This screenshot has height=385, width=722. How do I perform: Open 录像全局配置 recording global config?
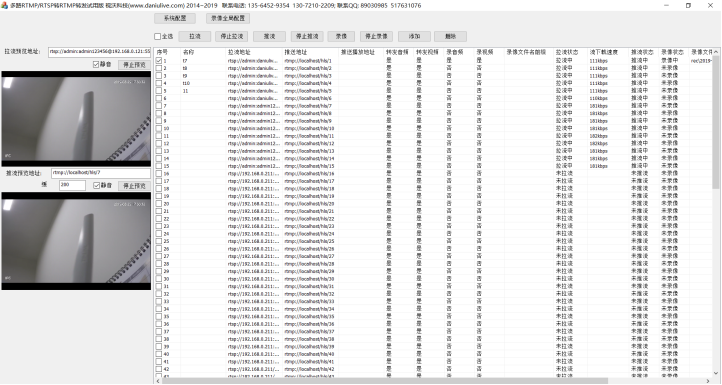pyautogui.click(x=228, y=18)
